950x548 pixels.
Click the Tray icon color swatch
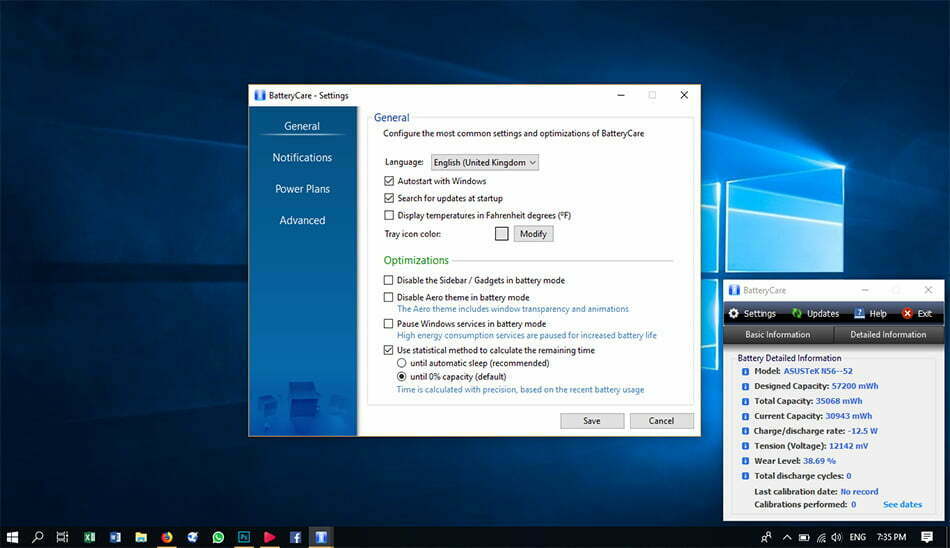(x=502, y=234)
